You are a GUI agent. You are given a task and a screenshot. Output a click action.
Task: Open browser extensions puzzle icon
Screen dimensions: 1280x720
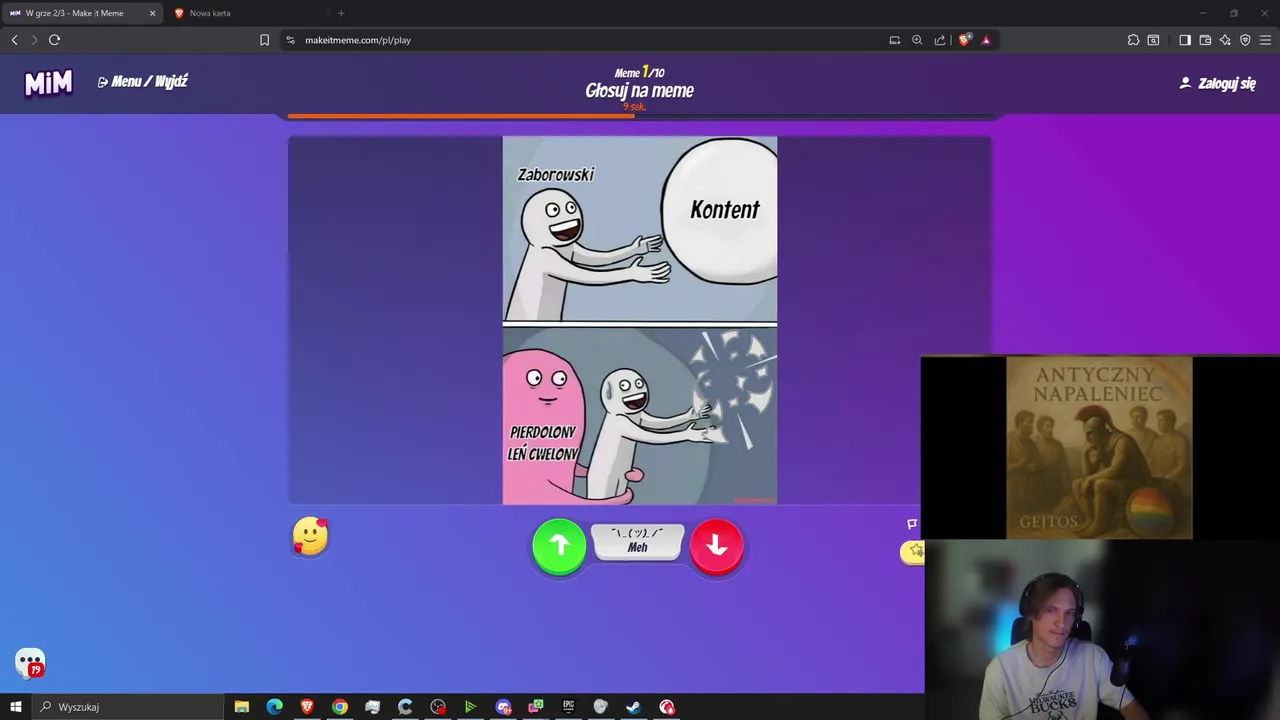pyautogui.click(x=1133, y=40)
